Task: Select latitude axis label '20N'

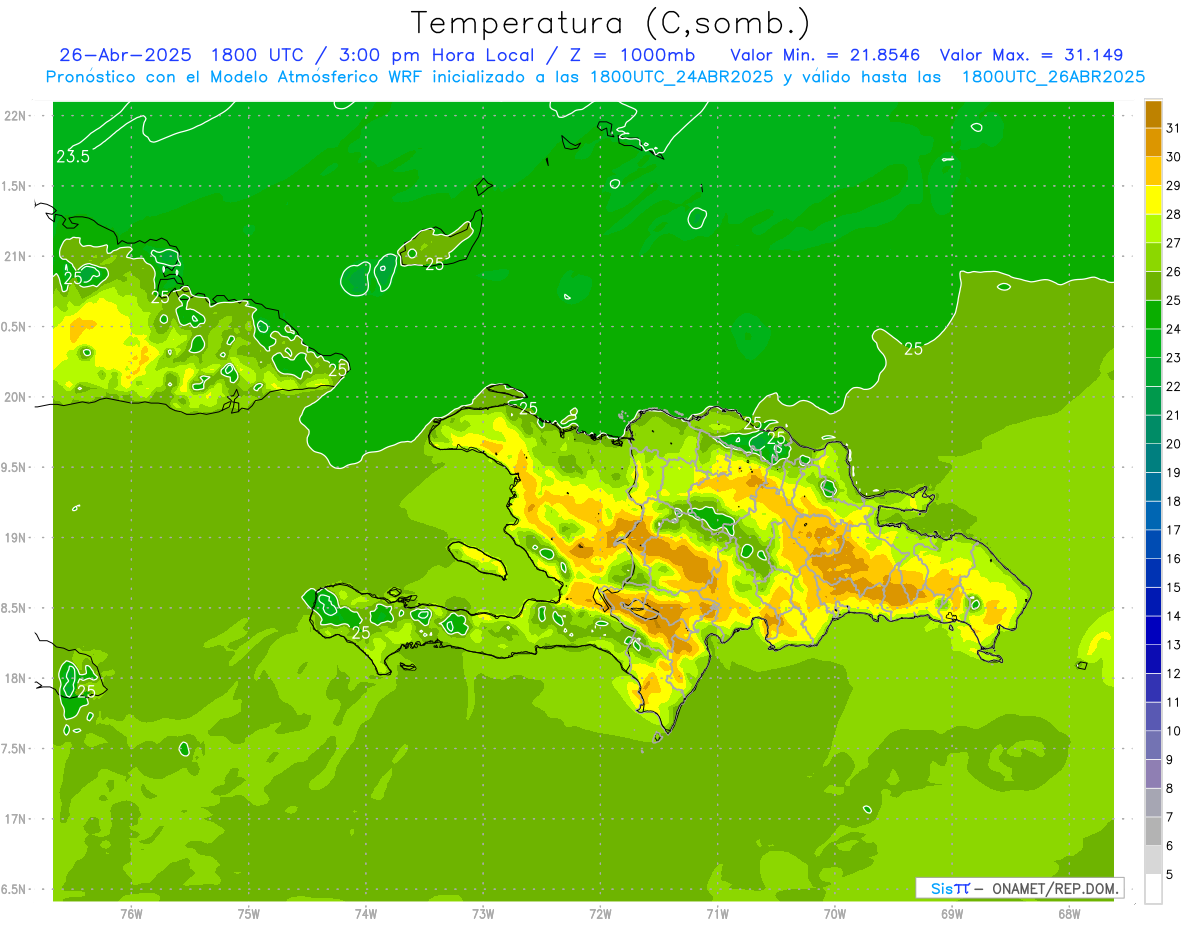Action: coord(15,397)
